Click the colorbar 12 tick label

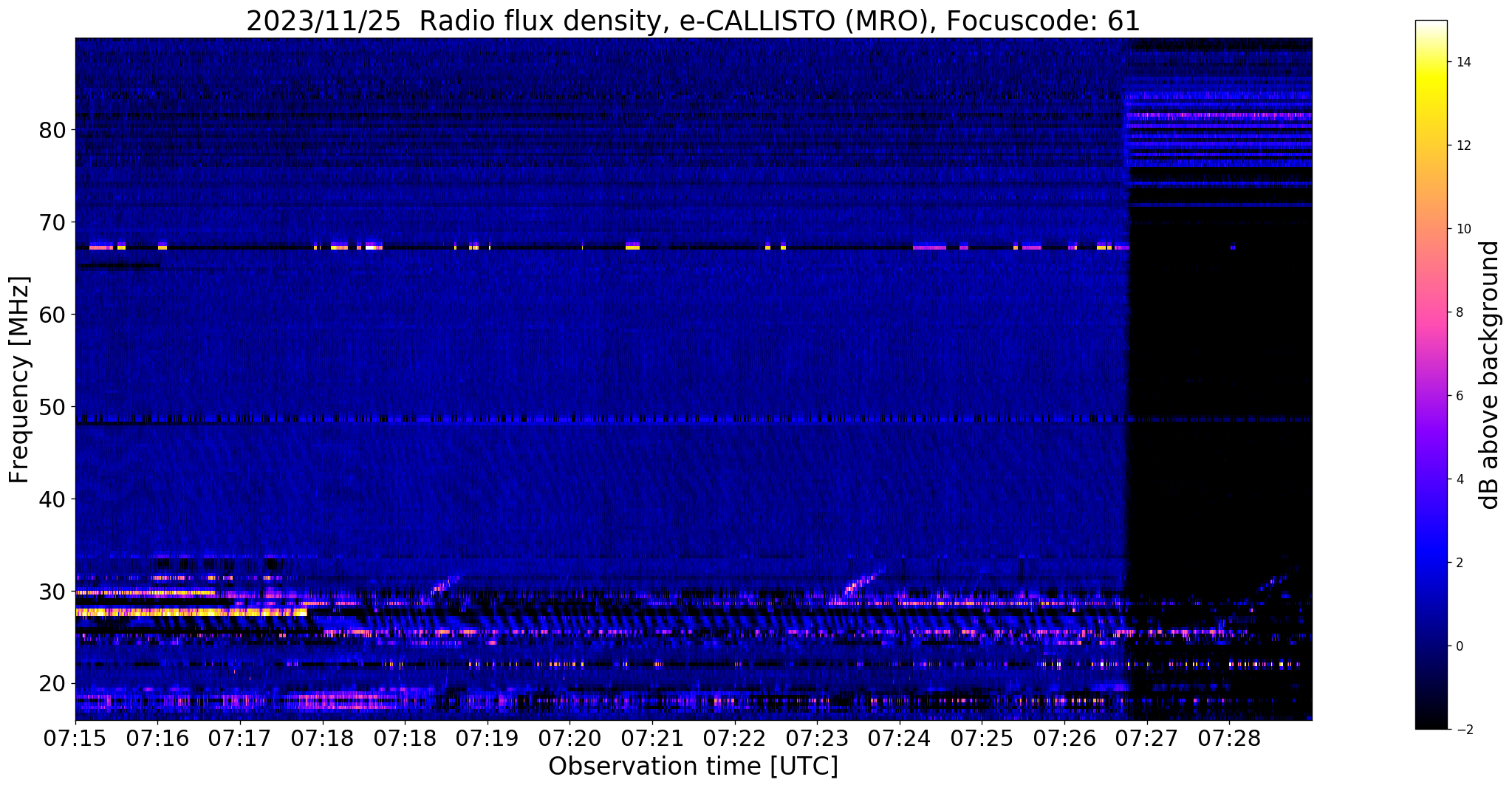(x=1463, y=145)
